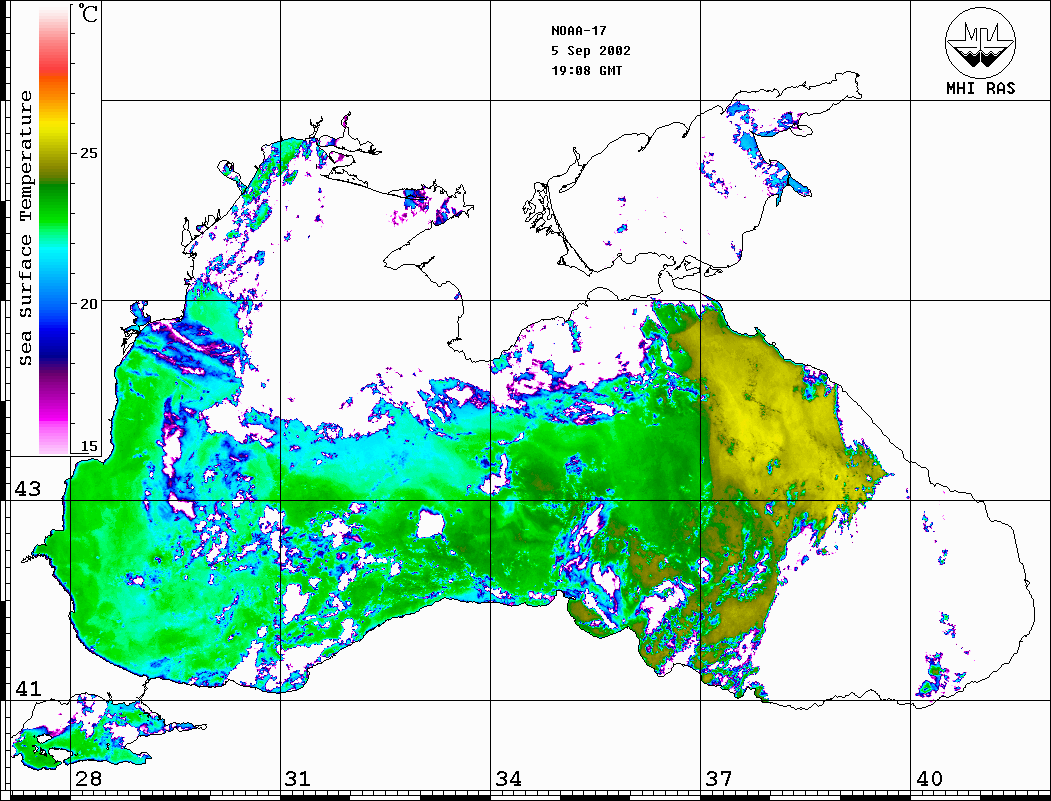Click the temperature color scale bar
Image resolution: width=1051 pixels, height=801 pixels.
tap(54, 231)
